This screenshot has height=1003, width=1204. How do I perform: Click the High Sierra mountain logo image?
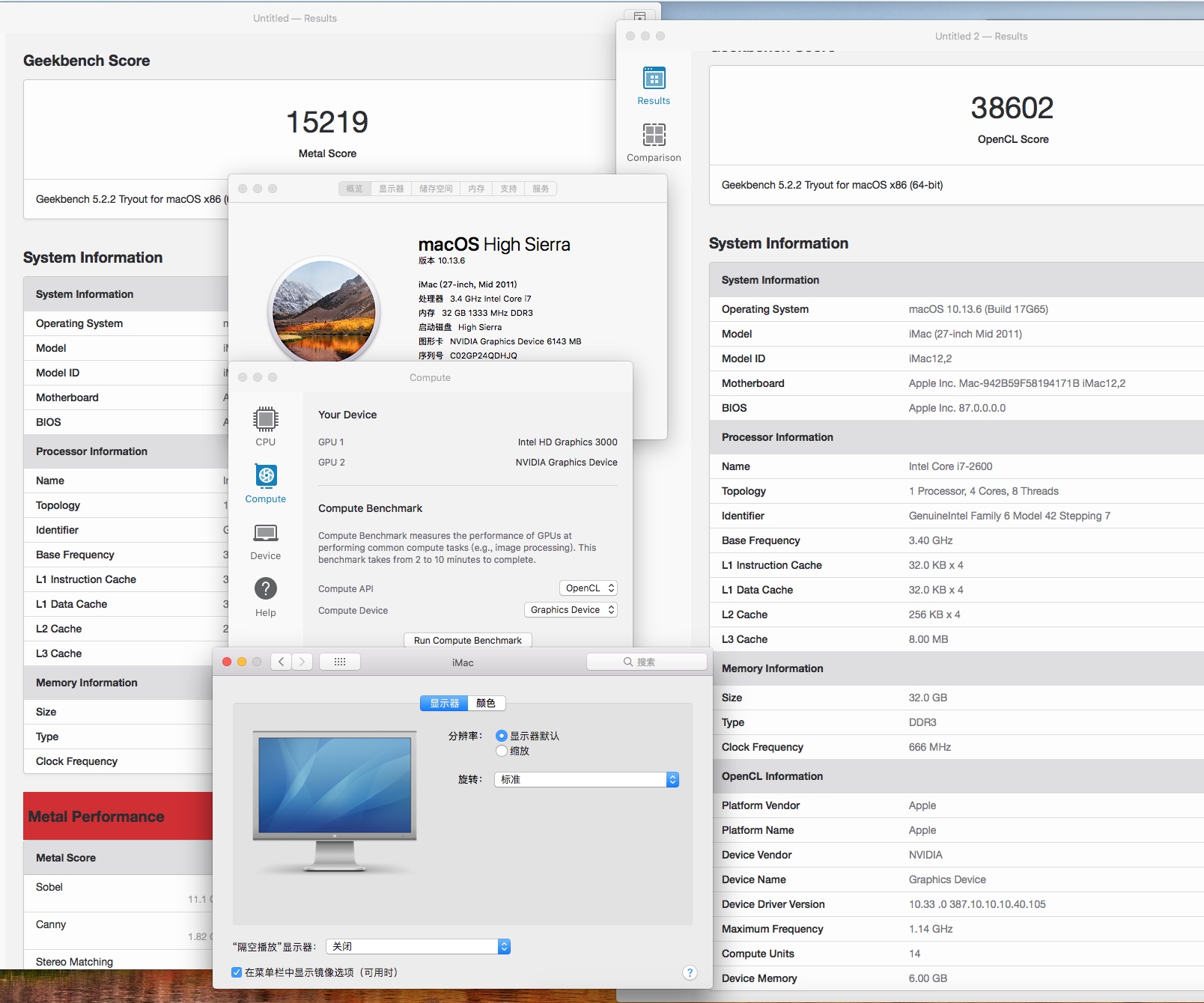click(x=324, y=311)
